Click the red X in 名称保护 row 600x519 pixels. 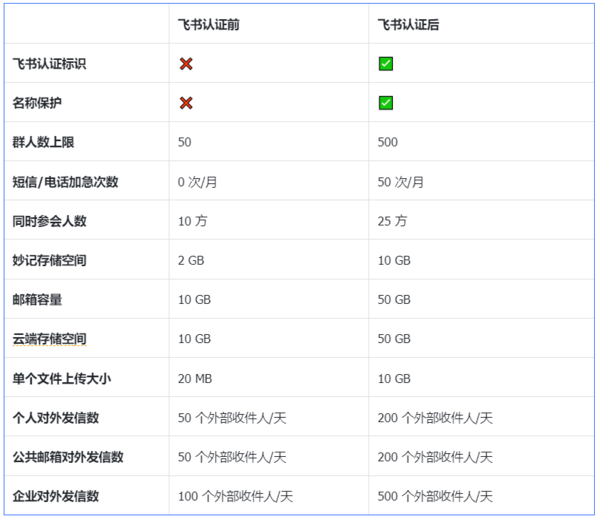tap(186, 103)
